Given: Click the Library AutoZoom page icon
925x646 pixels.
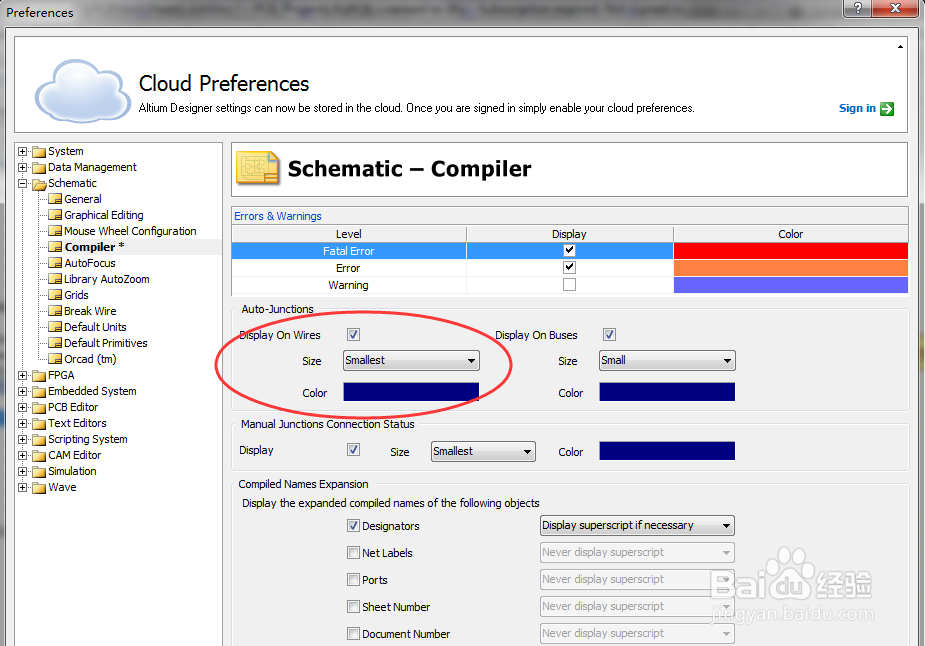Looking at the screenshot, I should pyautogui.click(x=55, y=279).
